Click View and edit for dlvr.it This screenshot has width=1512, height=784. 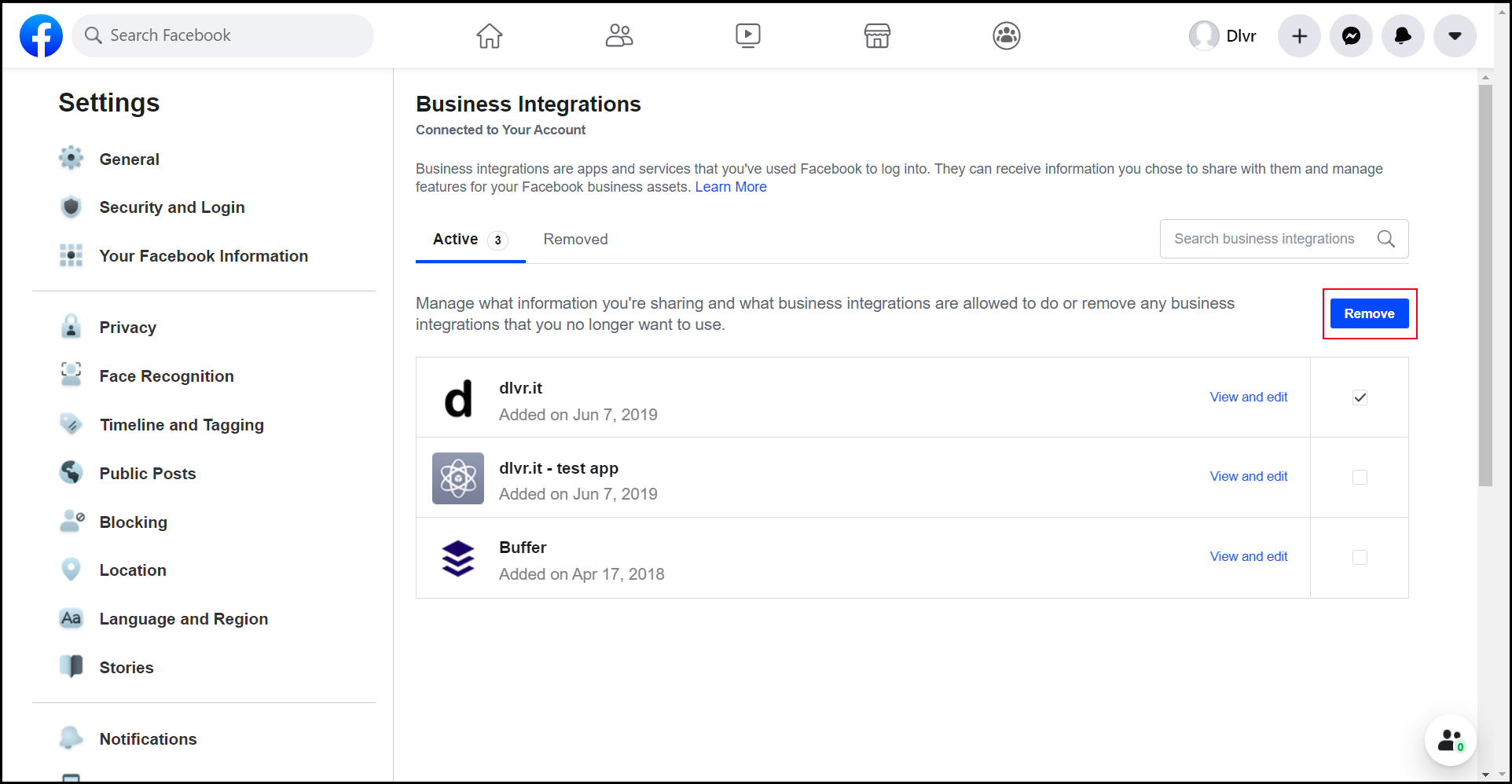point(1249,397)
